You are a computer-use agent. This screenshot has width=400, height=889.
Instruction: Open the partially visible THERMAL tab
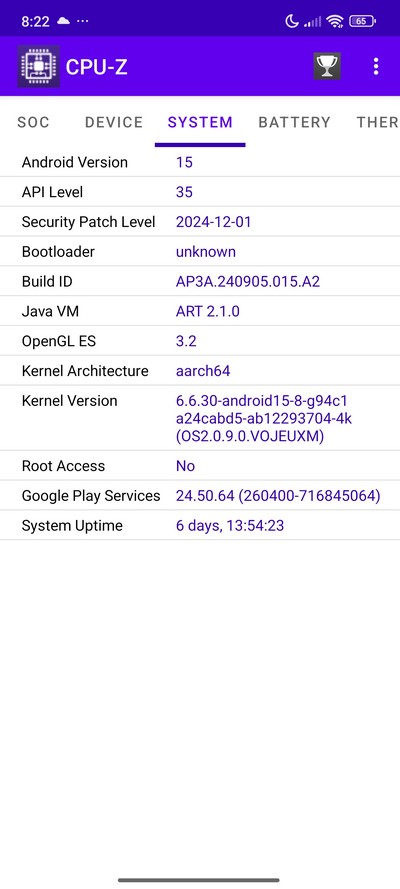377,122
